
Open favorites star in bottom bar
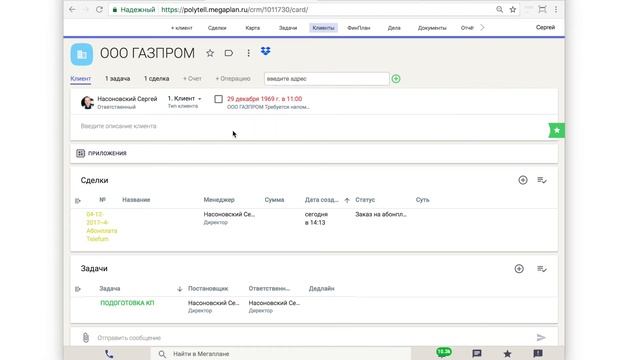click(x=507, y=353)
